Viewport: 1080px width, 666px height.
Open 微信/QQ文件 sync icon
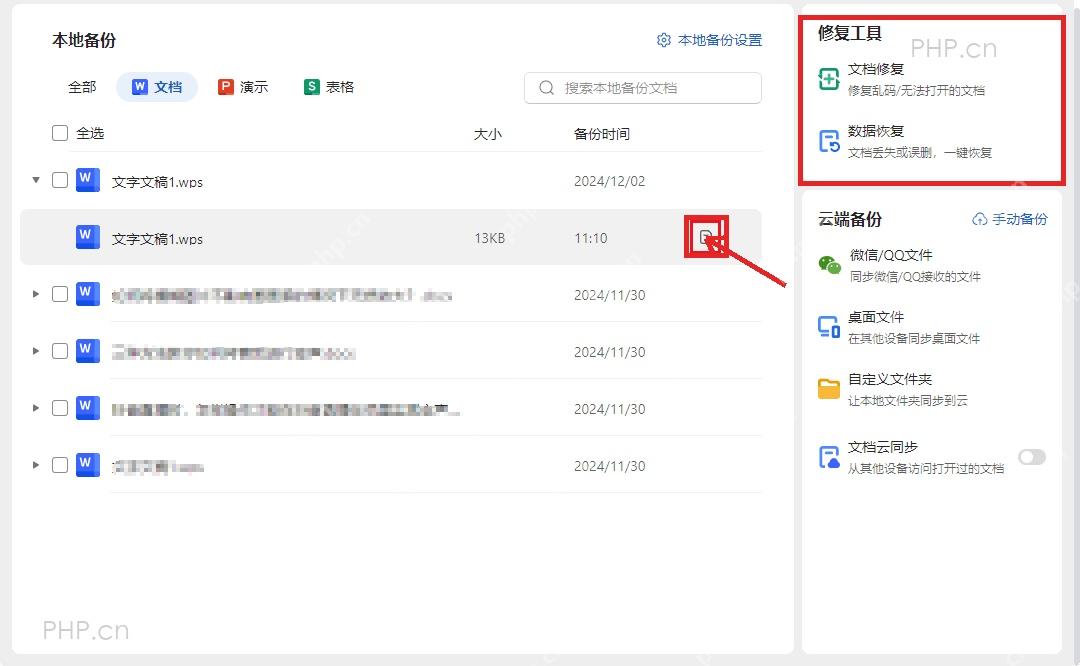pos(829,264)
